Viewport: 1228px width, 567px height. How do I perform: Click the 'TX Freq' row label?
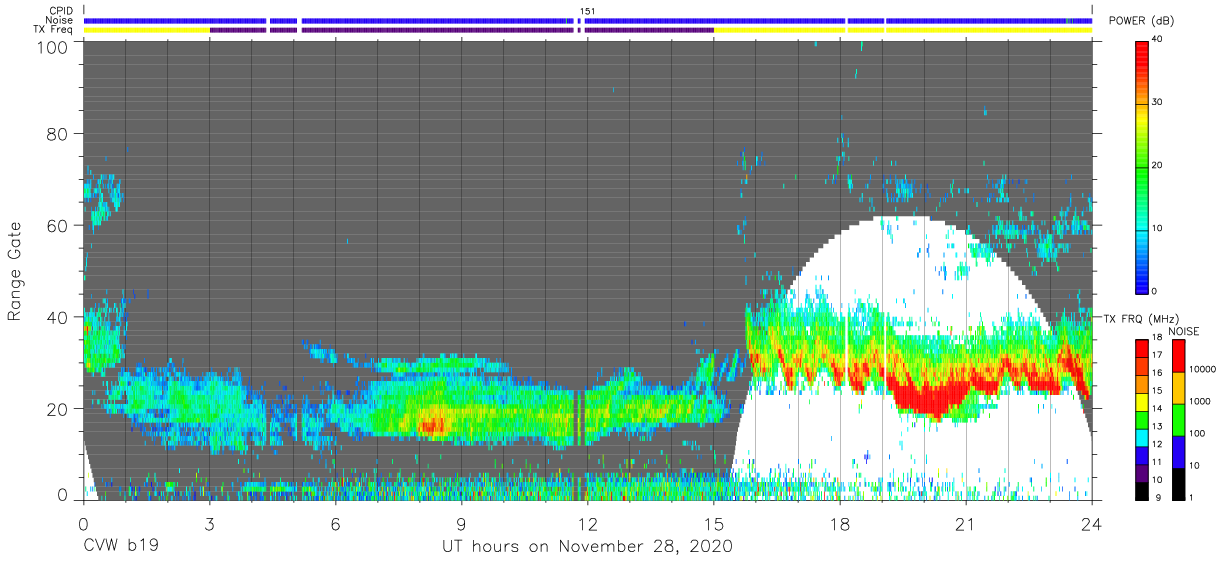click(x=53, y=30)
